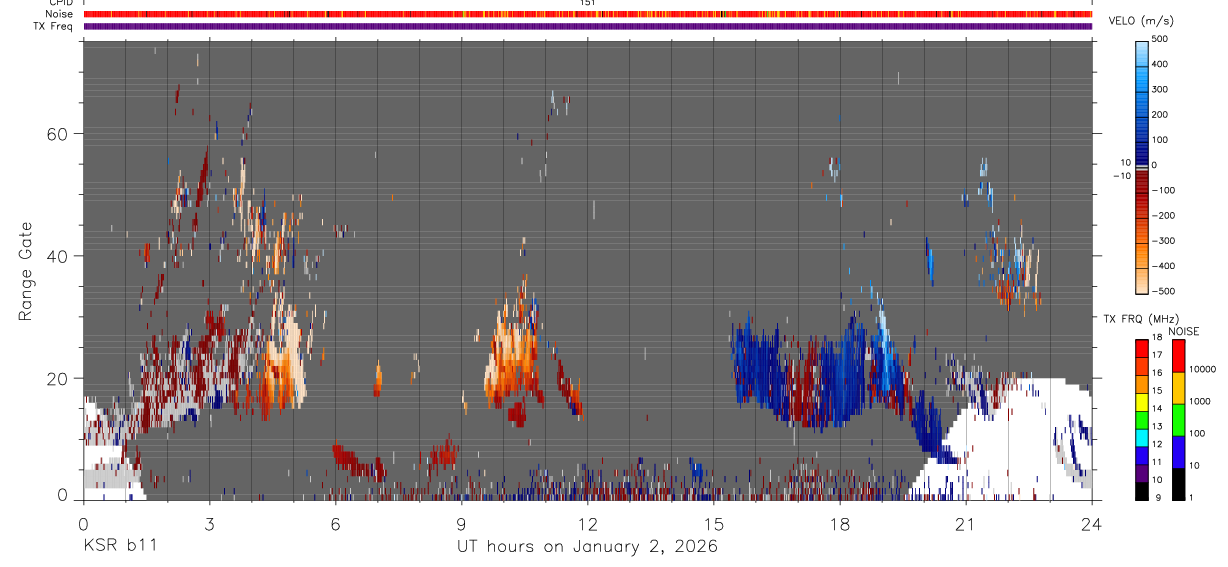This screenshot has width=1228, height=567.
Task: Click the velocity scale label '-300'
Action: (x=1164, y=241)
